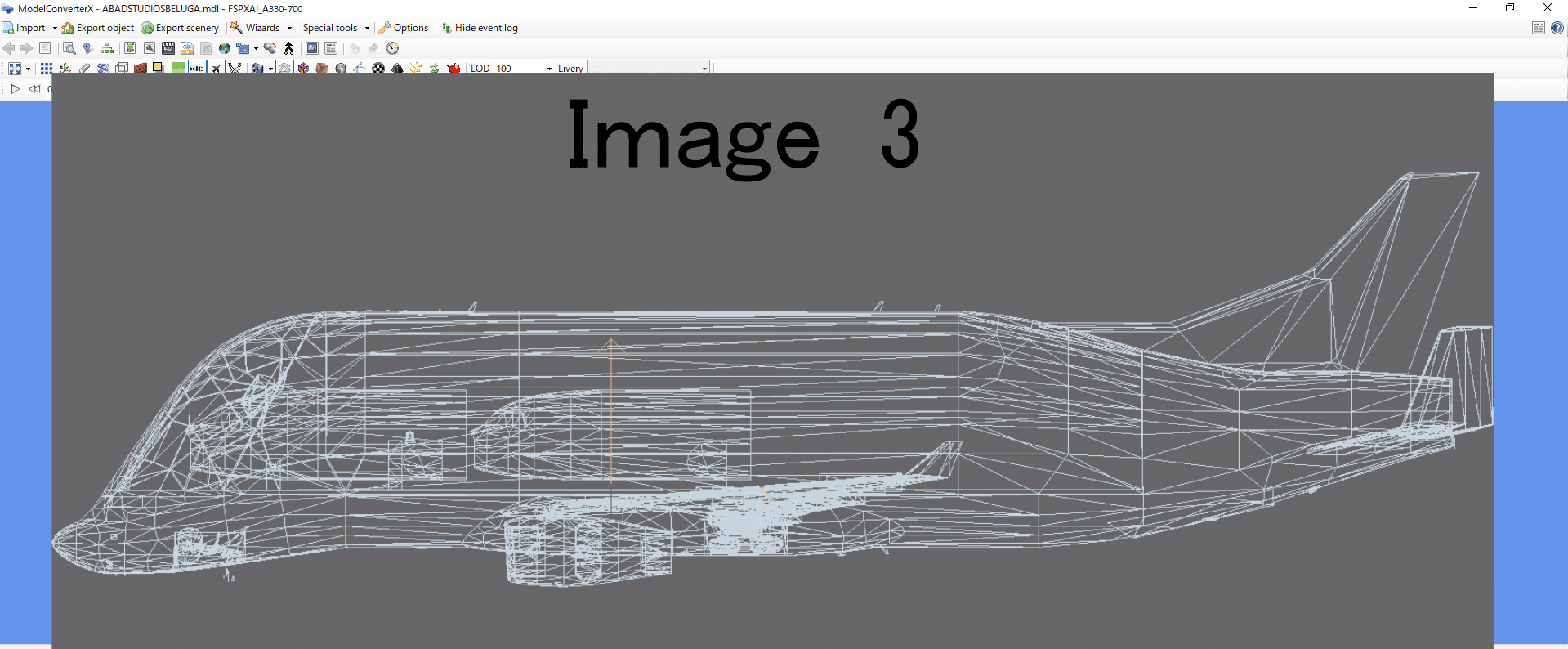
Task: Click Export scenery button
Action: pyautogui.click(x=180, y=28)
